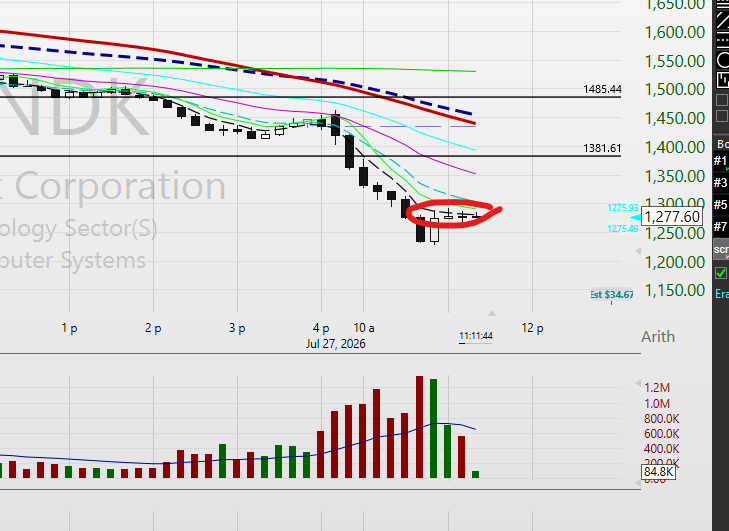Image resolution: width=729 pixels, height=531 pixels.
Task: Click the gray scr button
Action: click(x=721, y=250)
